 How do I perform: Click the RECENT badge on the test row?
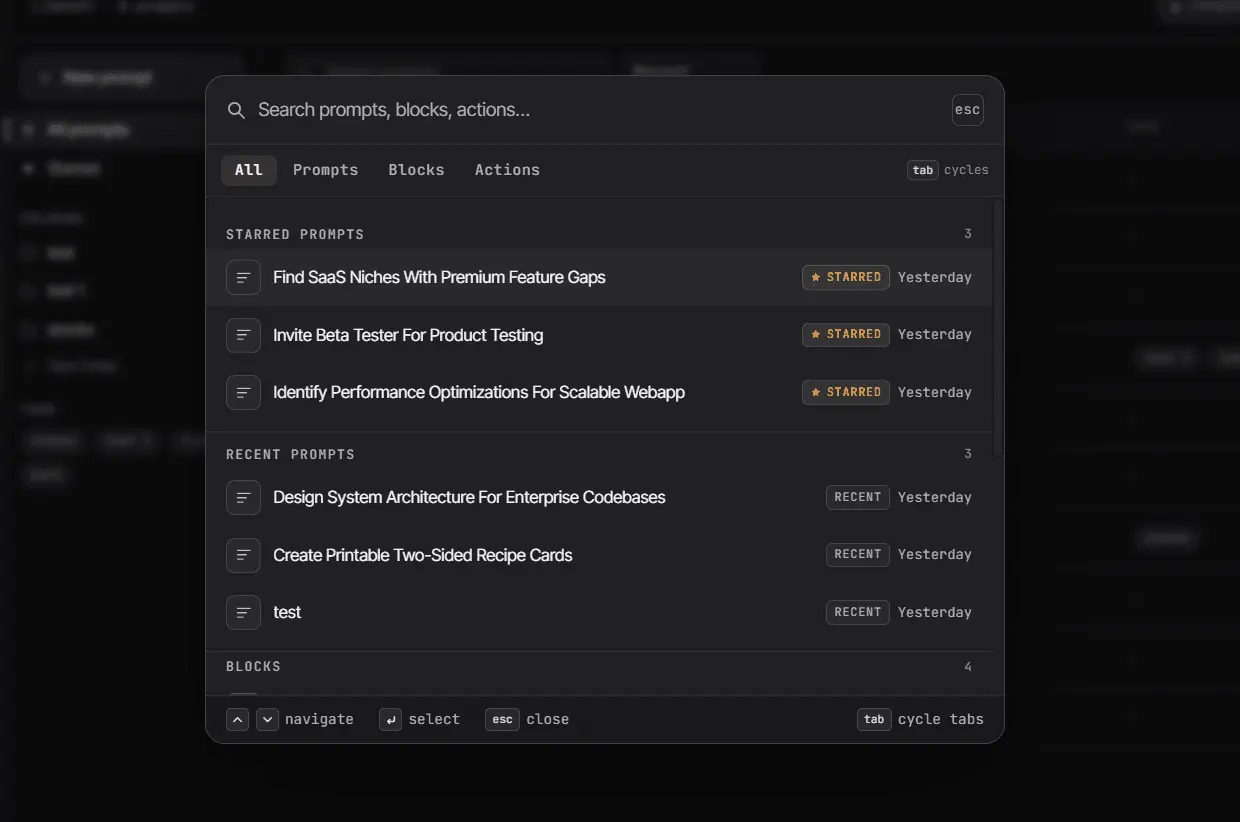857,612
